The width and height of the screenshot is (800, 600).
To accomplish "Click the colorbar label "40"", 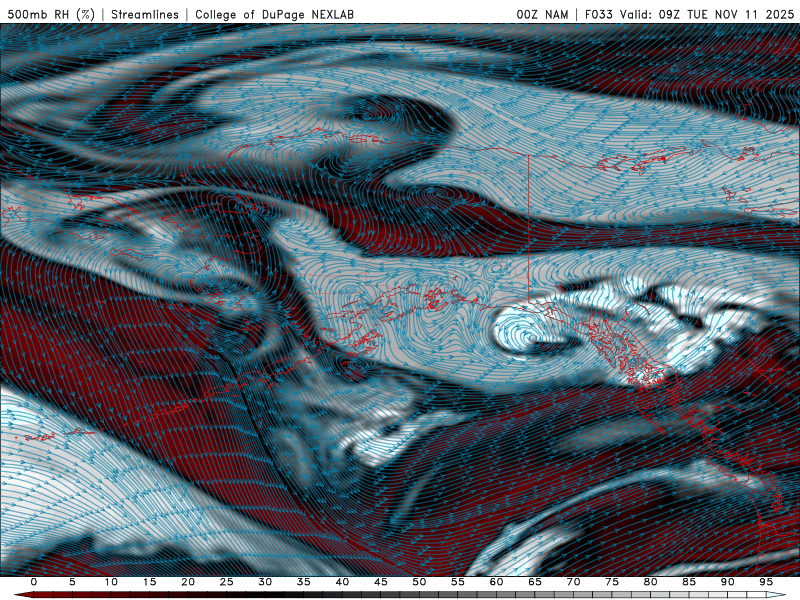I will (342, 582).
